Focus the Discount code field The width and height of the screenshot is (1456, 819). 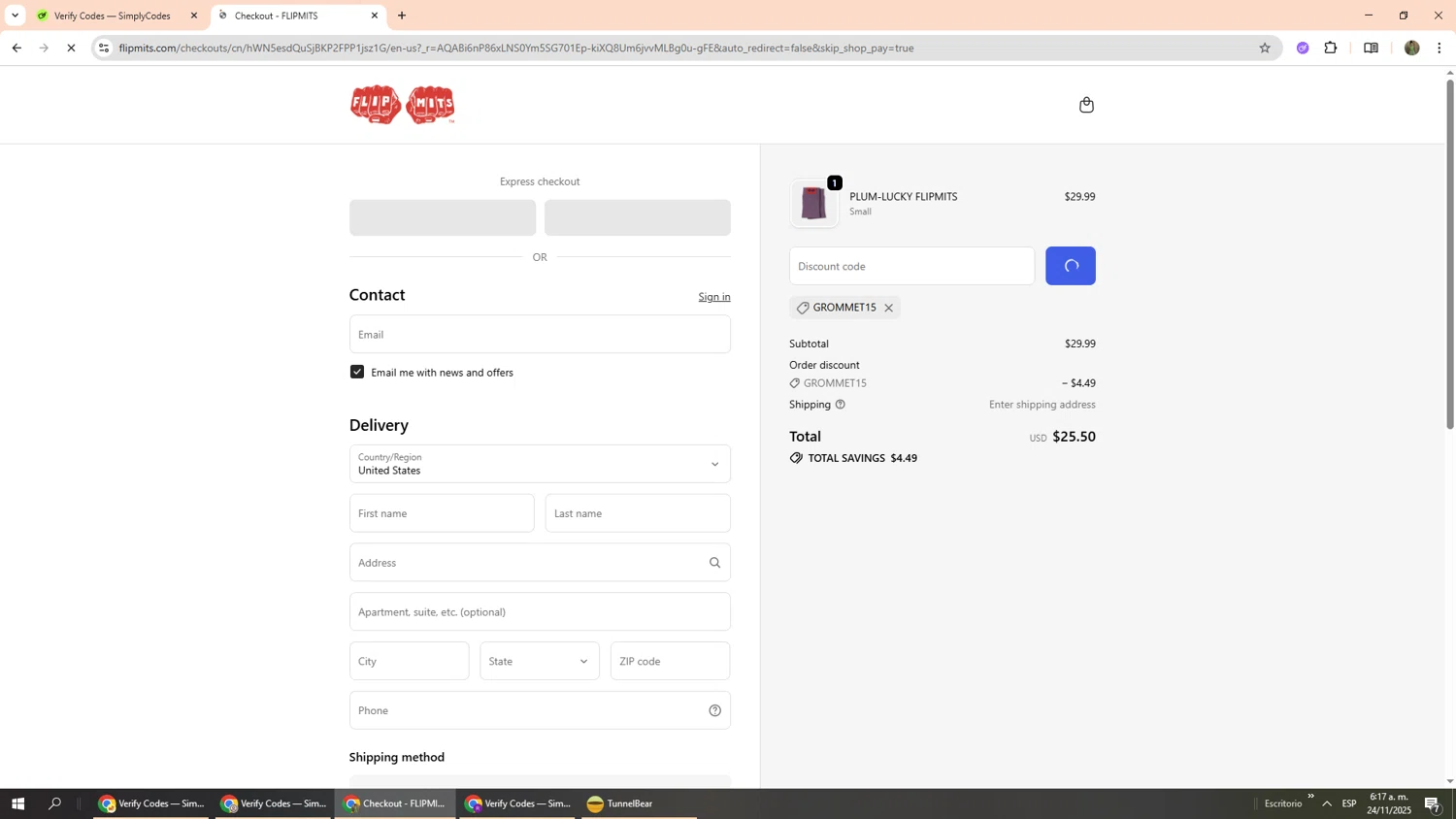point(912,266)
